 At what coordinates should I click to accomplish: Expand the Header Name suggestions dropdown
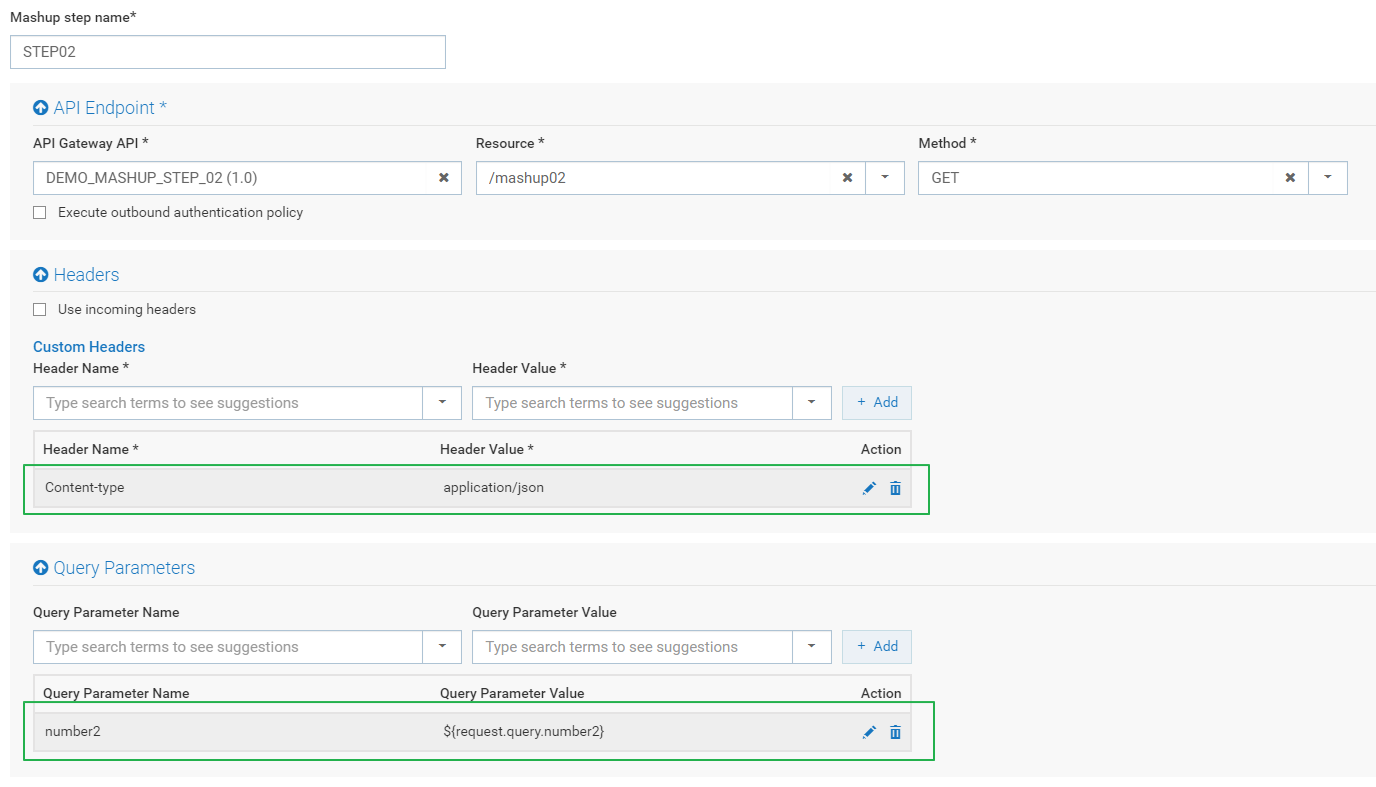tap(442, 403)
